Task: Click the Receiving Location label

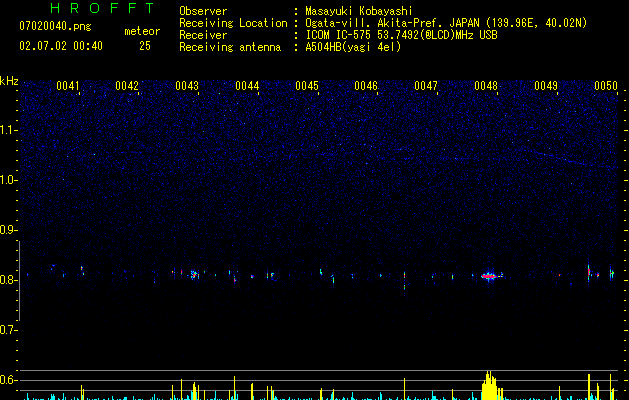Action: tap(233, 23)
